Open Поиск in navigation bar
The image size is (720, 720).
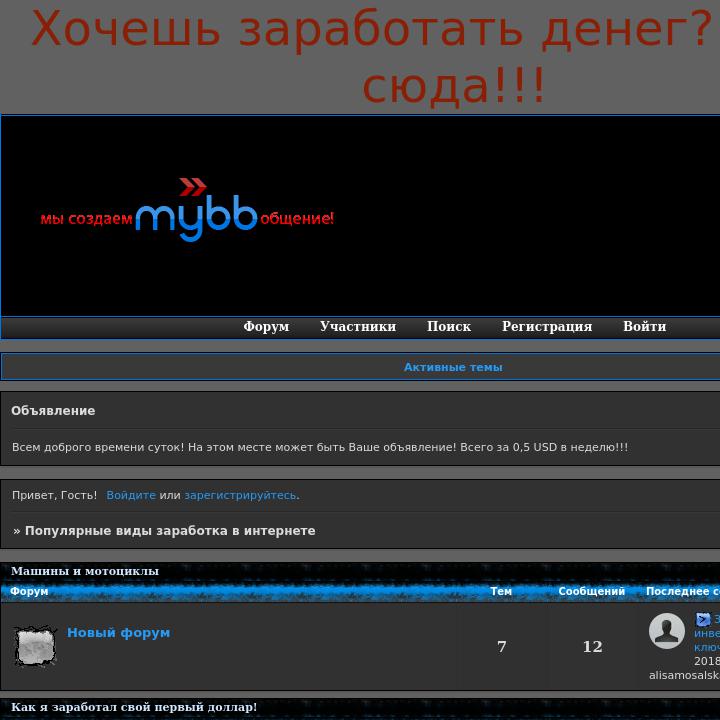click(449, 326)
